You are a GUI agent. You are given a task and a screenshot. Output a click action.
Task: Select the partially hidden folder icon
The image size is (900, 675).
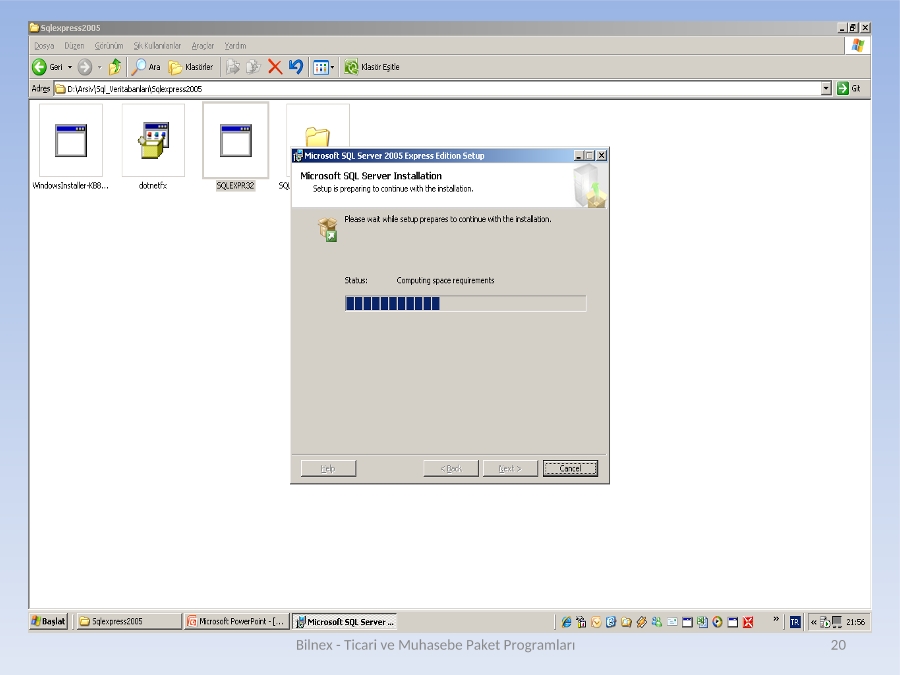point(317,136)
